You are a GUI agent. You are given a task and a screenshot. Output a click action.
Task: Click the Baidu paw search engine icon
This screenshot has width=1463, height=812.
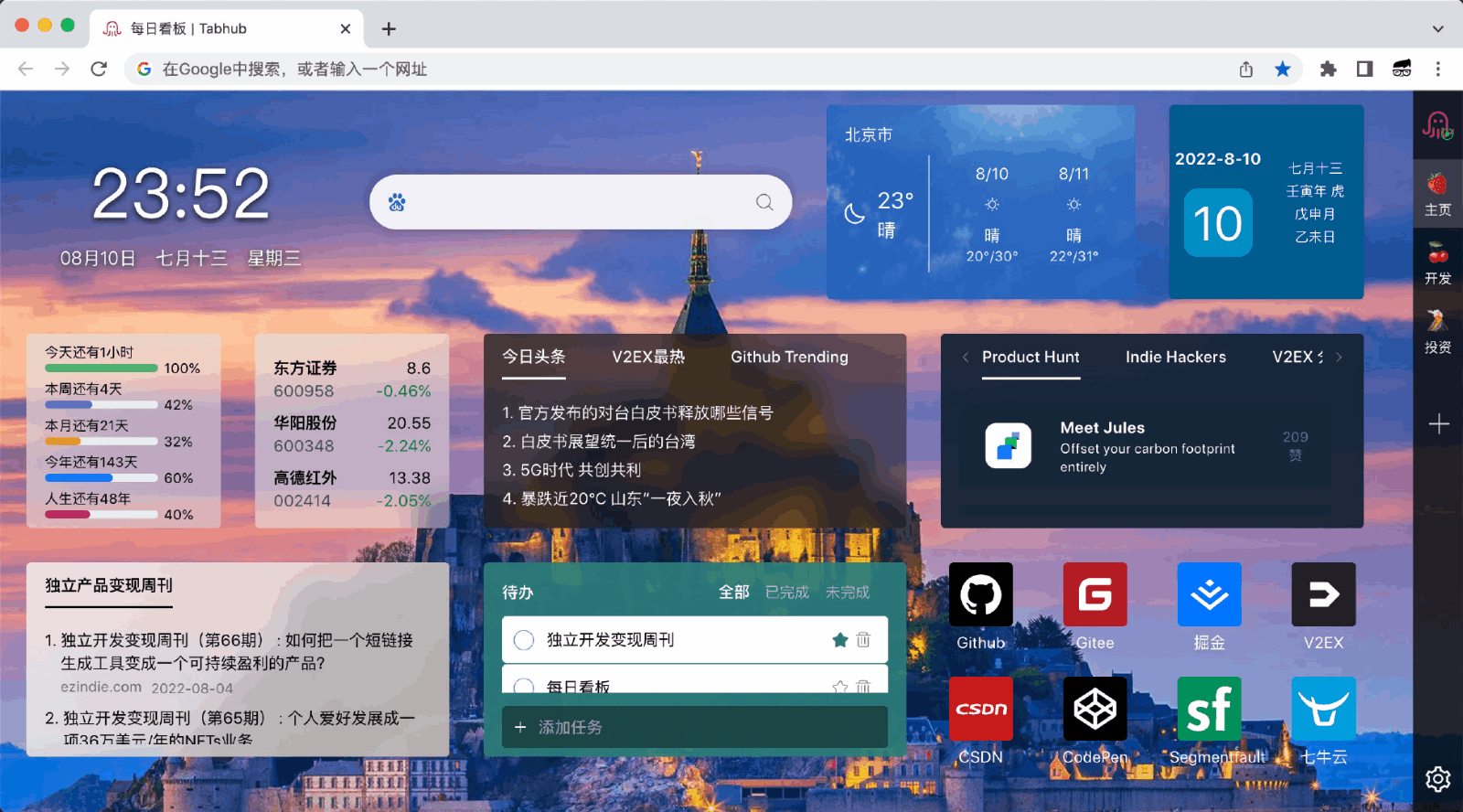397,202
